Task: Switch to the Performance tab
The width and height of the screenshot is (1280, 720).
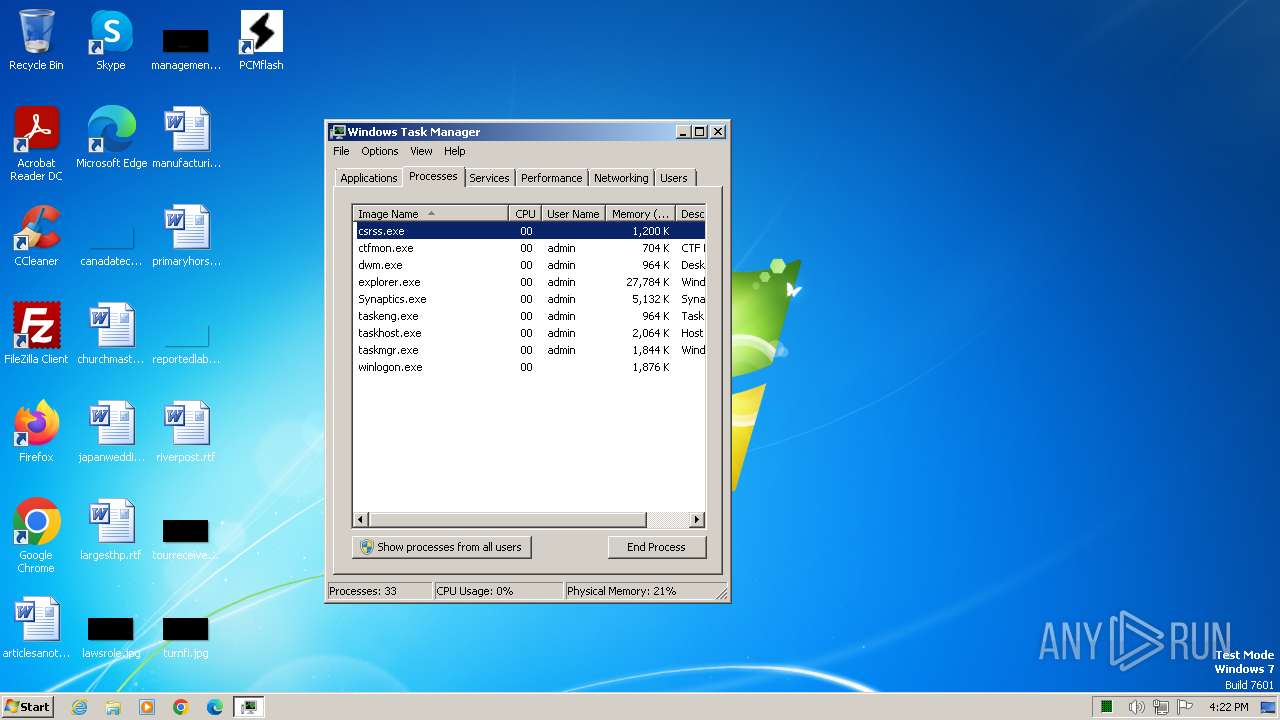Action: pyautogui.click(x=551, y=178)
